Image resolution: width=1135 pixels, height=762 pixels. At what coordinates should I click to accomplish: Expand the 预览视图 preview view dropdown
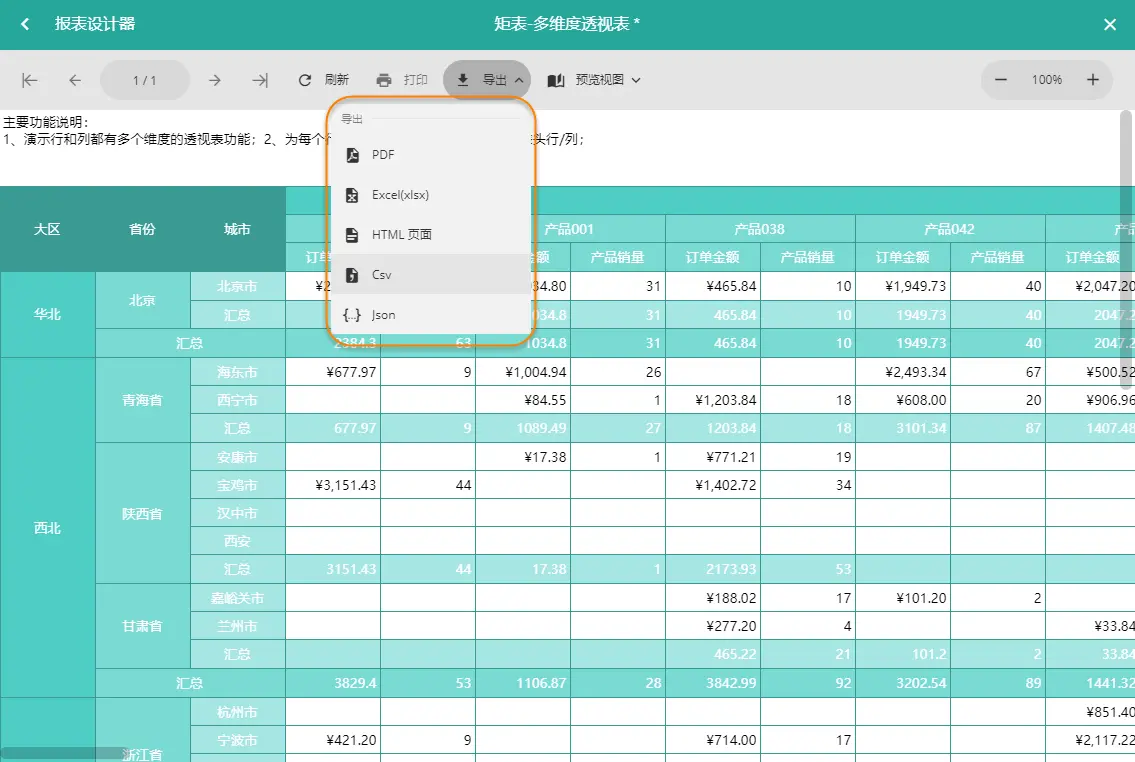(x=594, y=80)
